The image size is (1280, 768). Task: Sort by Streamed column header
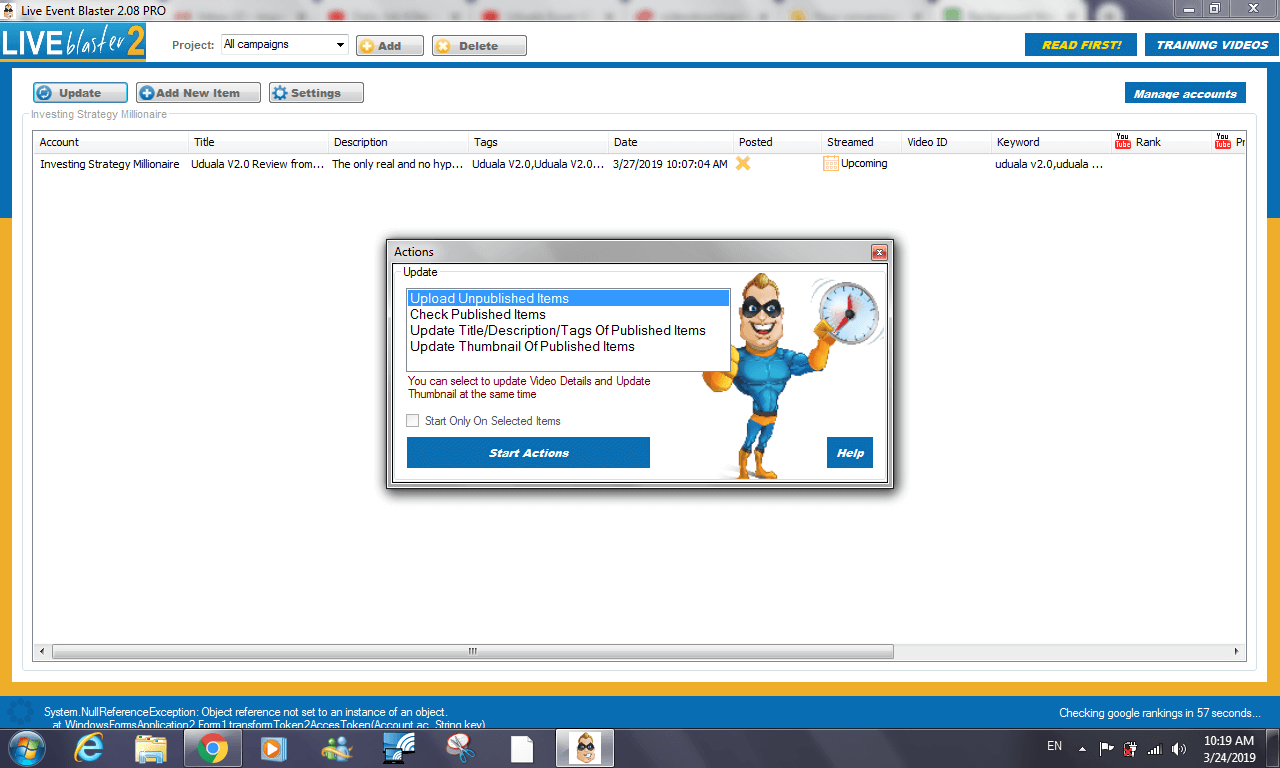(x=862, y=142)
